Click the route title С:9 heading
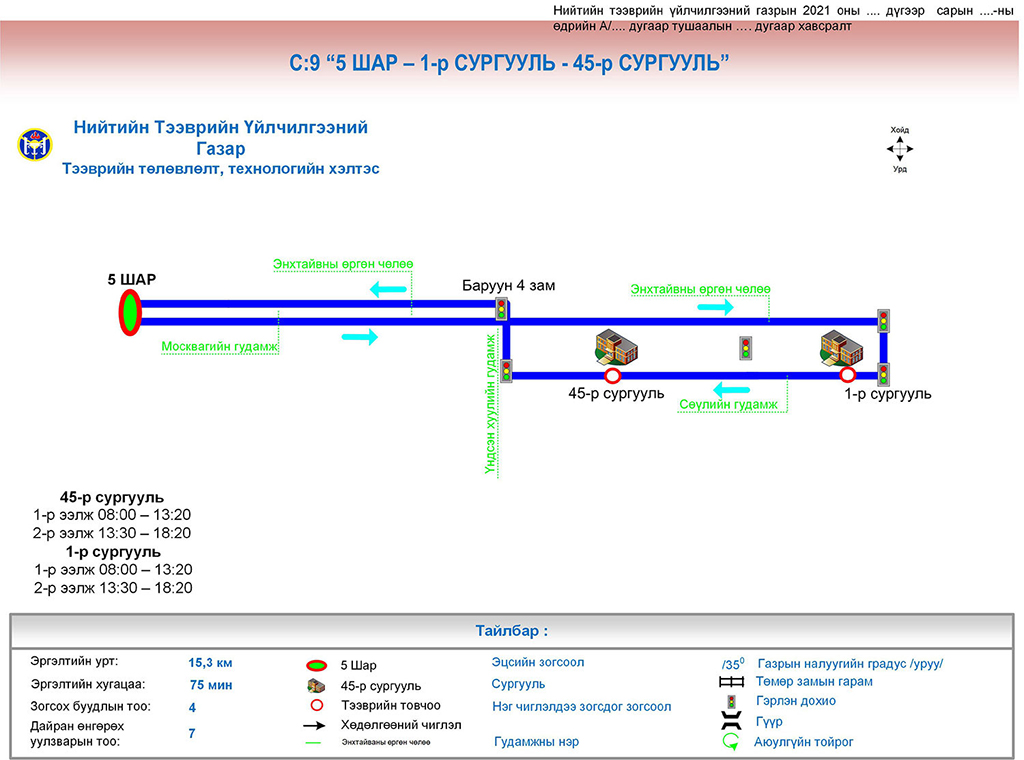Image resolution: width=1024 pixels, height=760 pixels. pyautogui.click(x=510, y=64)
